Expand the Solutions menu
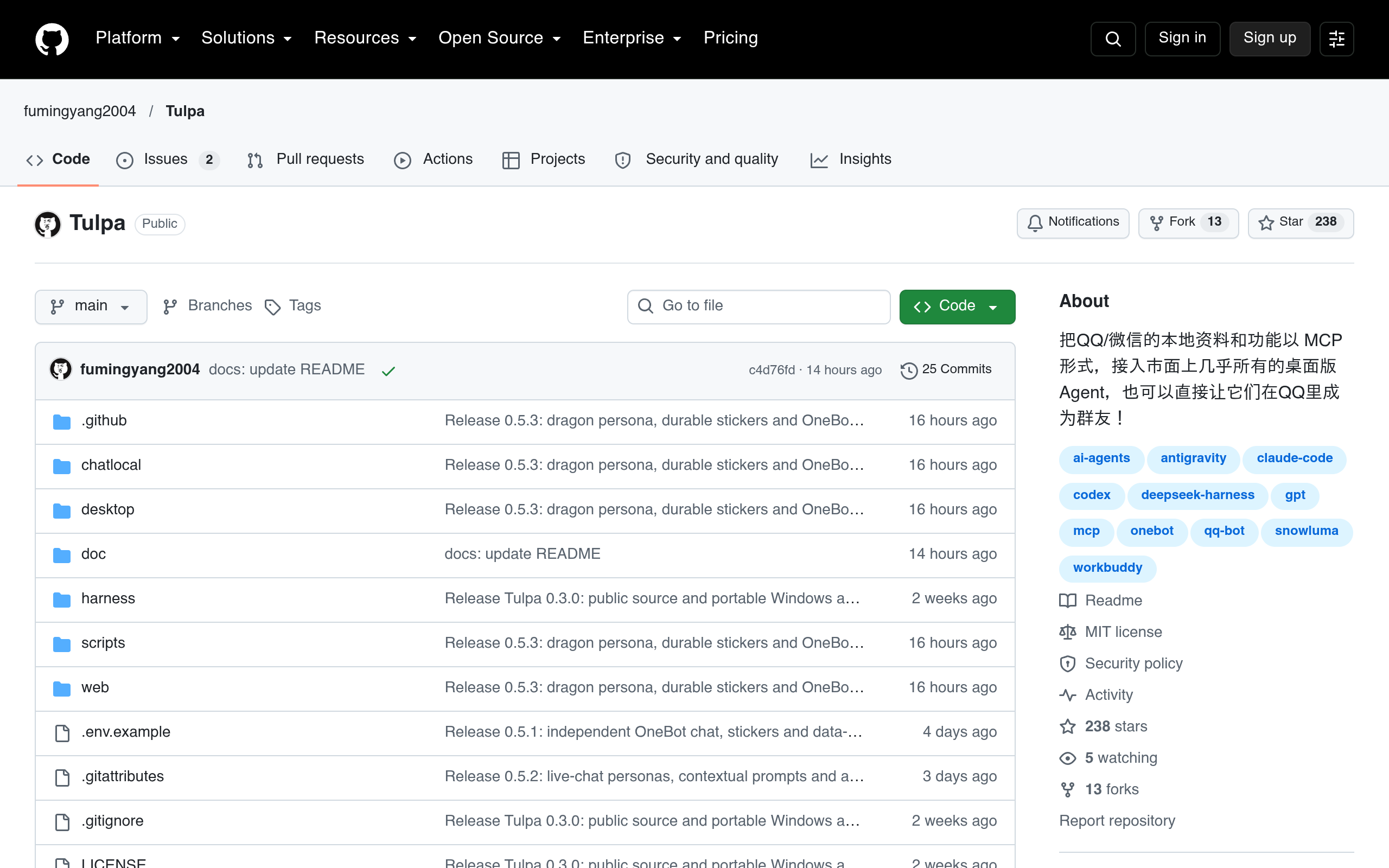This screenshot has height=868, width=1389. point(247,38)
